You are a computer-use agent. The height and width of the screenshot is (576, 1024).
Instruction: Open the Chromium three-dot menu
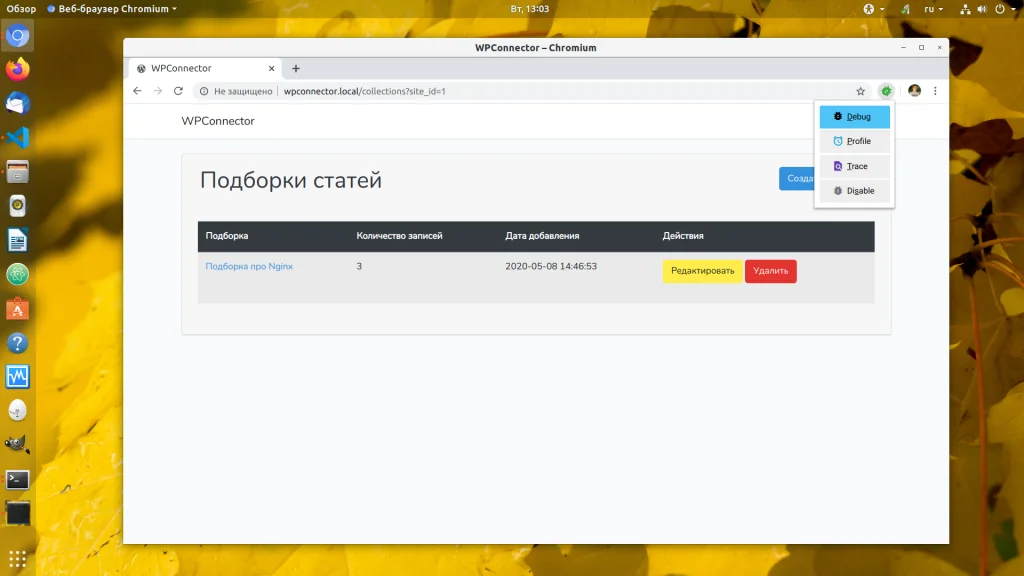[935, 91]
